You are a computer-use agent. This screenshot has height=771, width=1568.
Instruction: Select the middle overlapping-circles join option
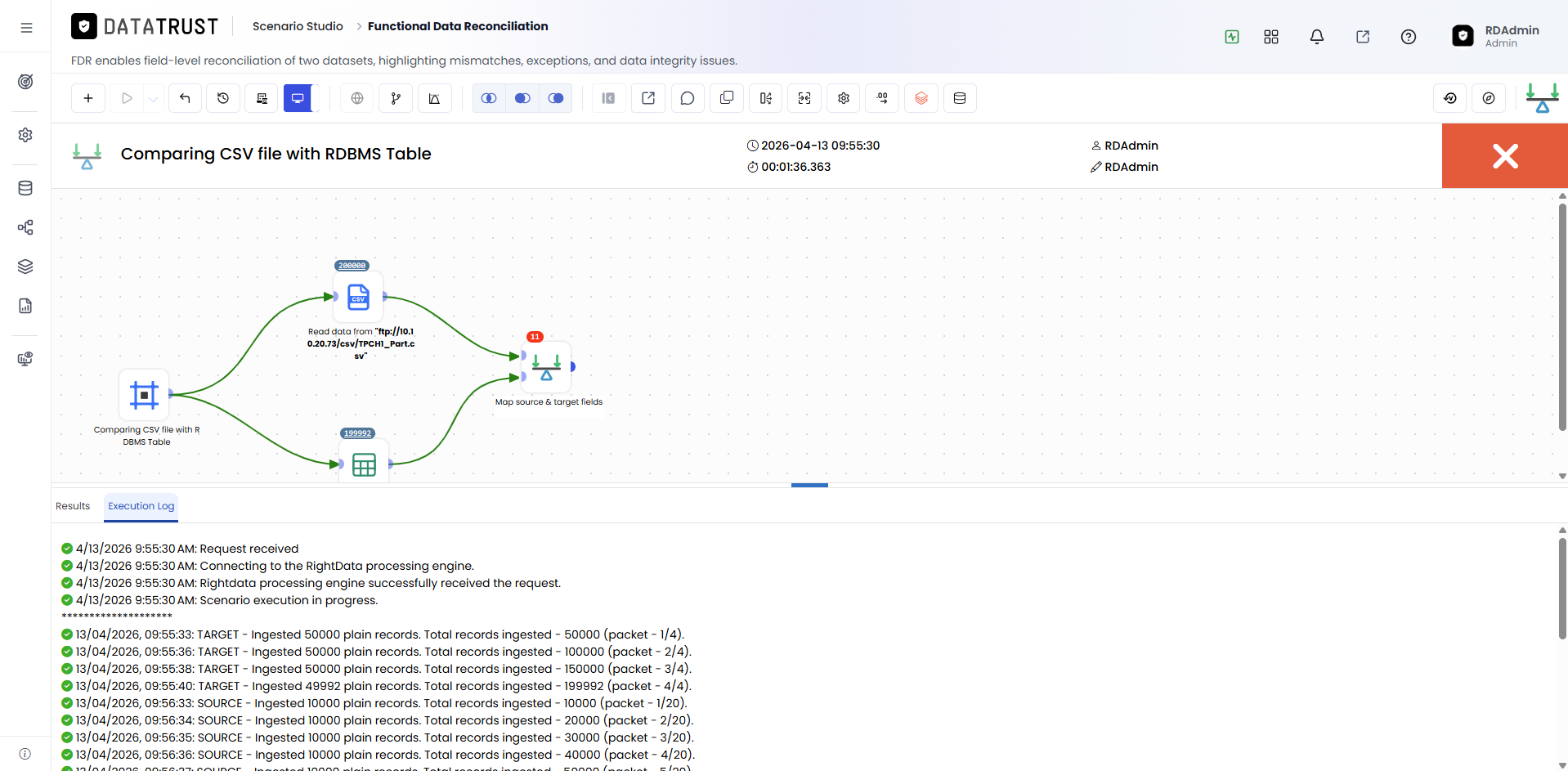click(x=522, y=98)
